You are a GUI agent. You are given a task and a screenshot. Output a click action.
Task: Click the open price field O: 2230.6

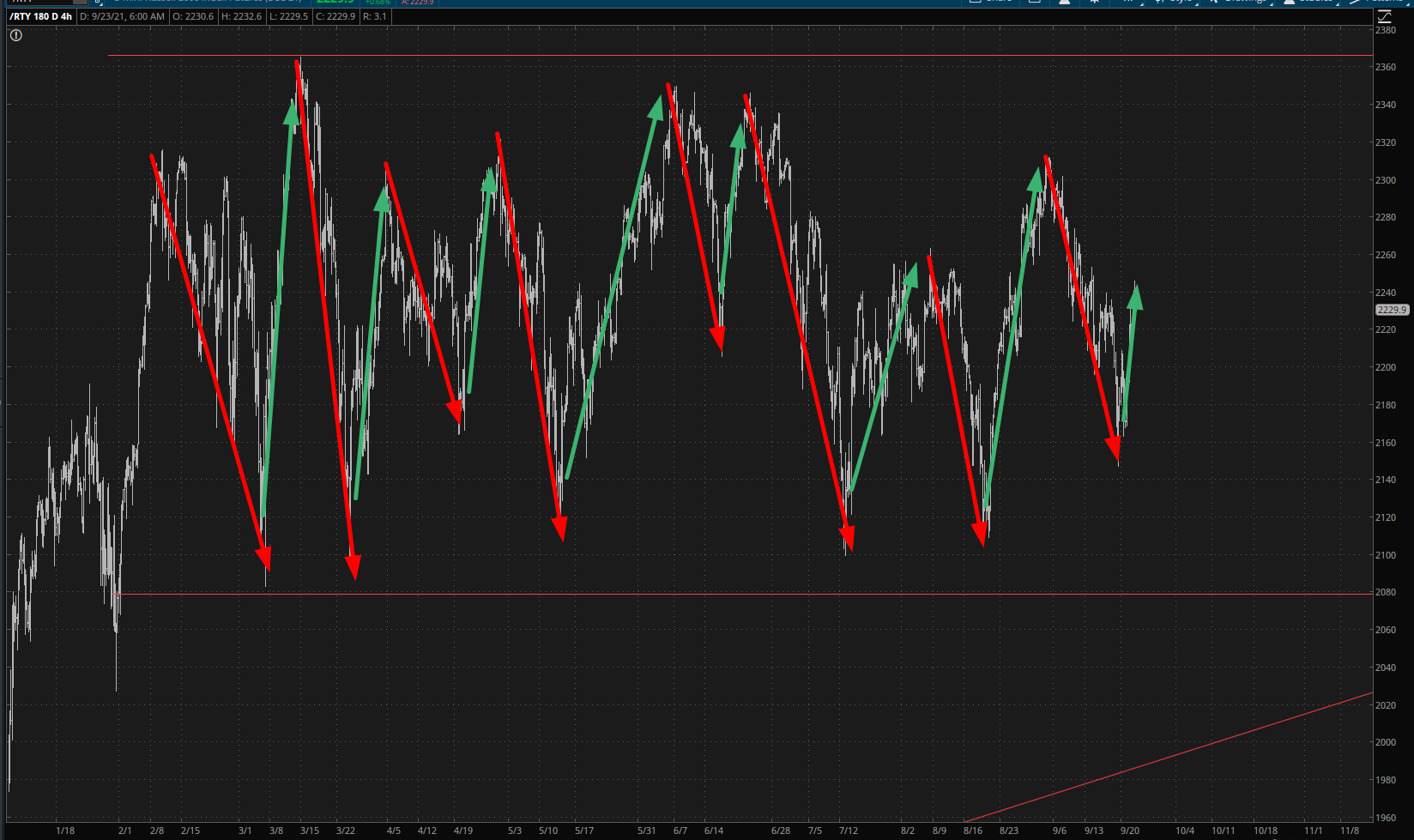pyautogui.click(x=193, y=16)
